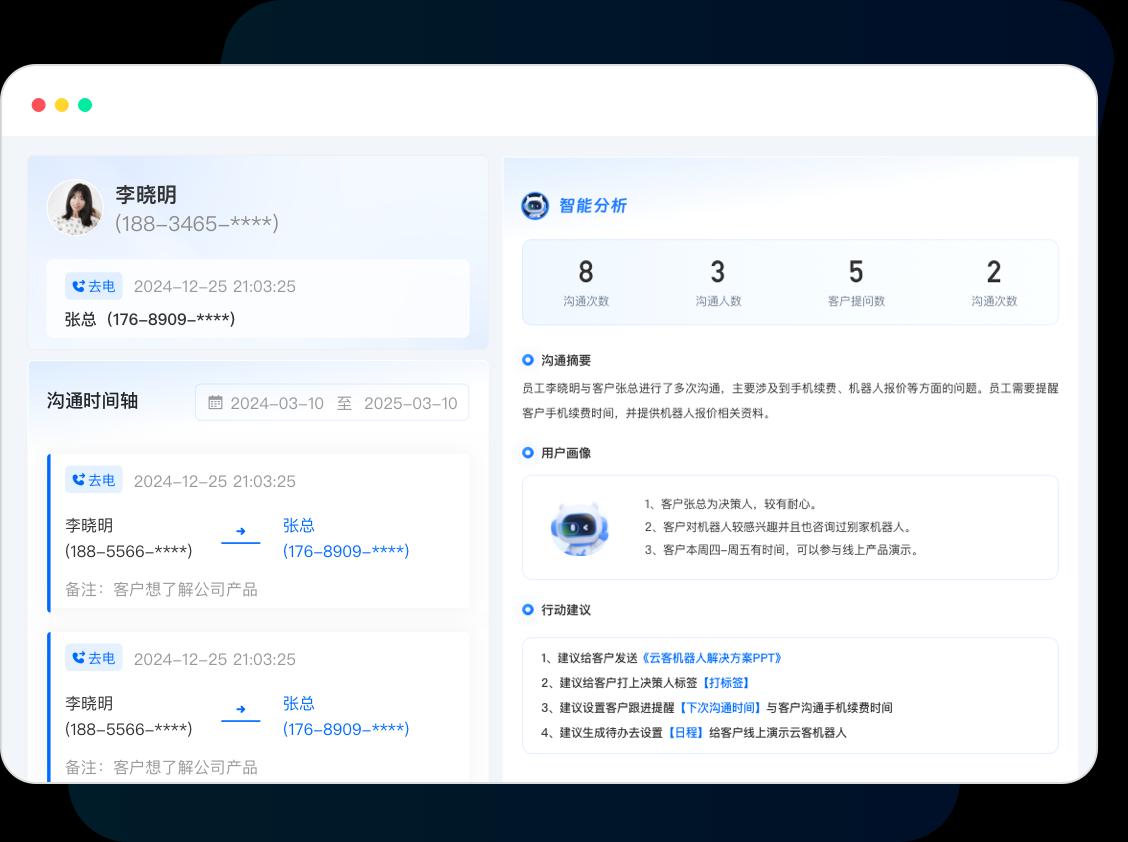1128x842 pixels.
Task: Click 张总 (176-8909-****) in top card
Action: 150,320
